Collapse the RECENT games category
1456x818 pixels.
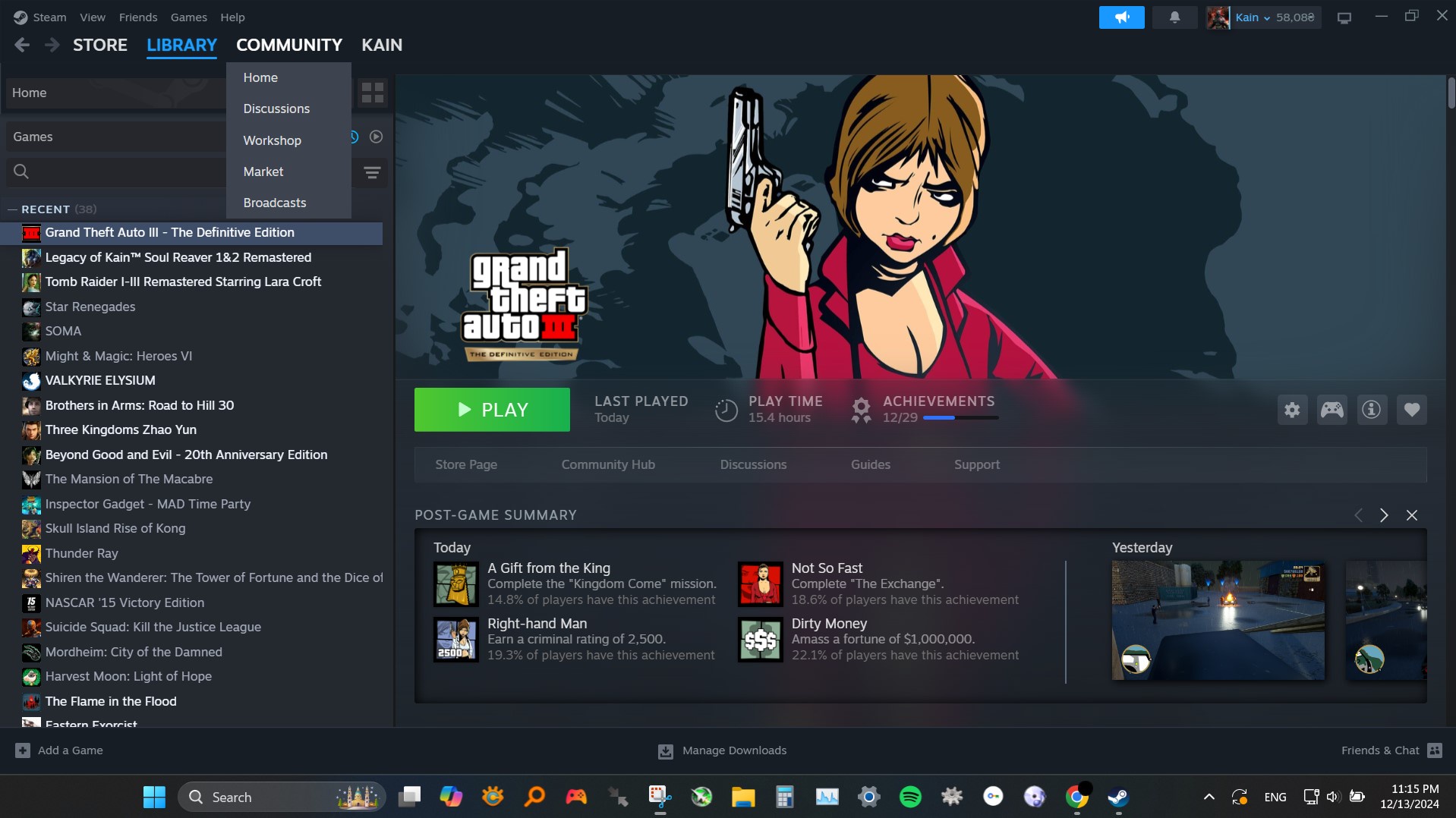[12, 209]
